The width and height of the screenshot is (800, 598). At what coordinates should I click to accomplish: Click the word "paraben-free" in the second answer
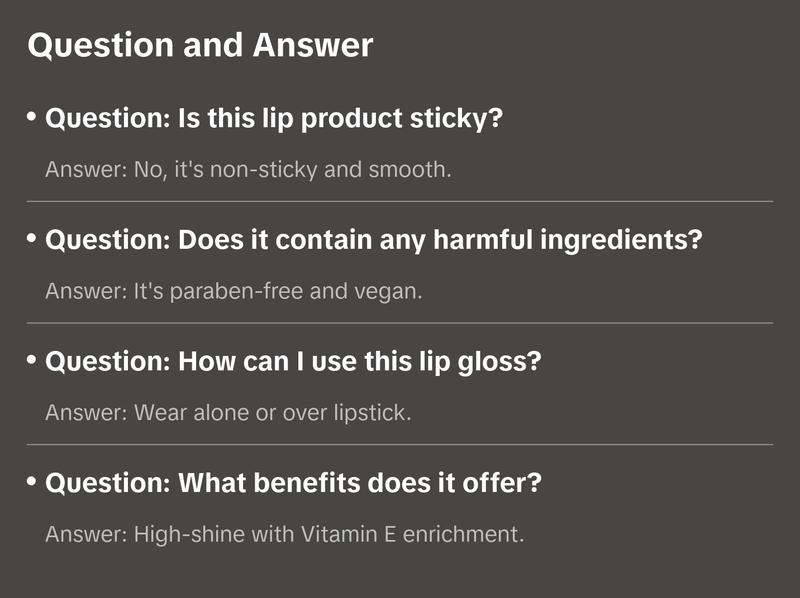click(x=218, y=292)
